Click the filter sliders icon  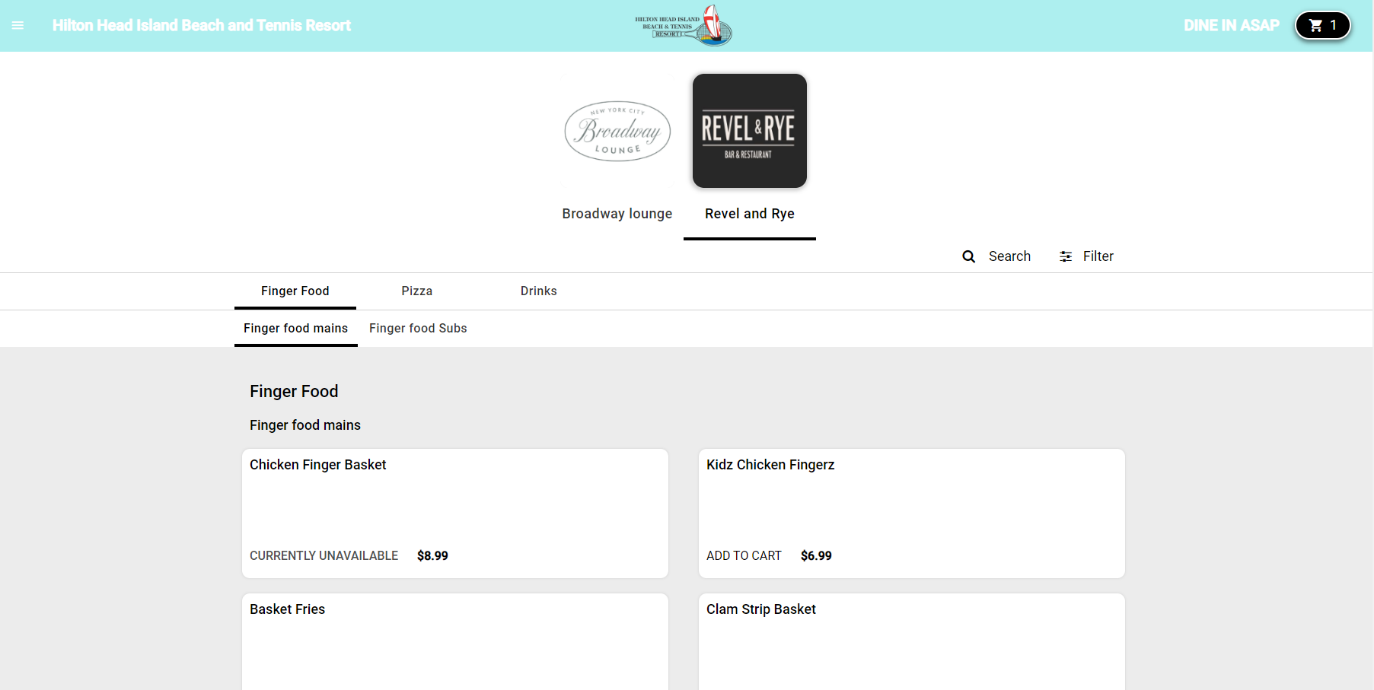1066,256
